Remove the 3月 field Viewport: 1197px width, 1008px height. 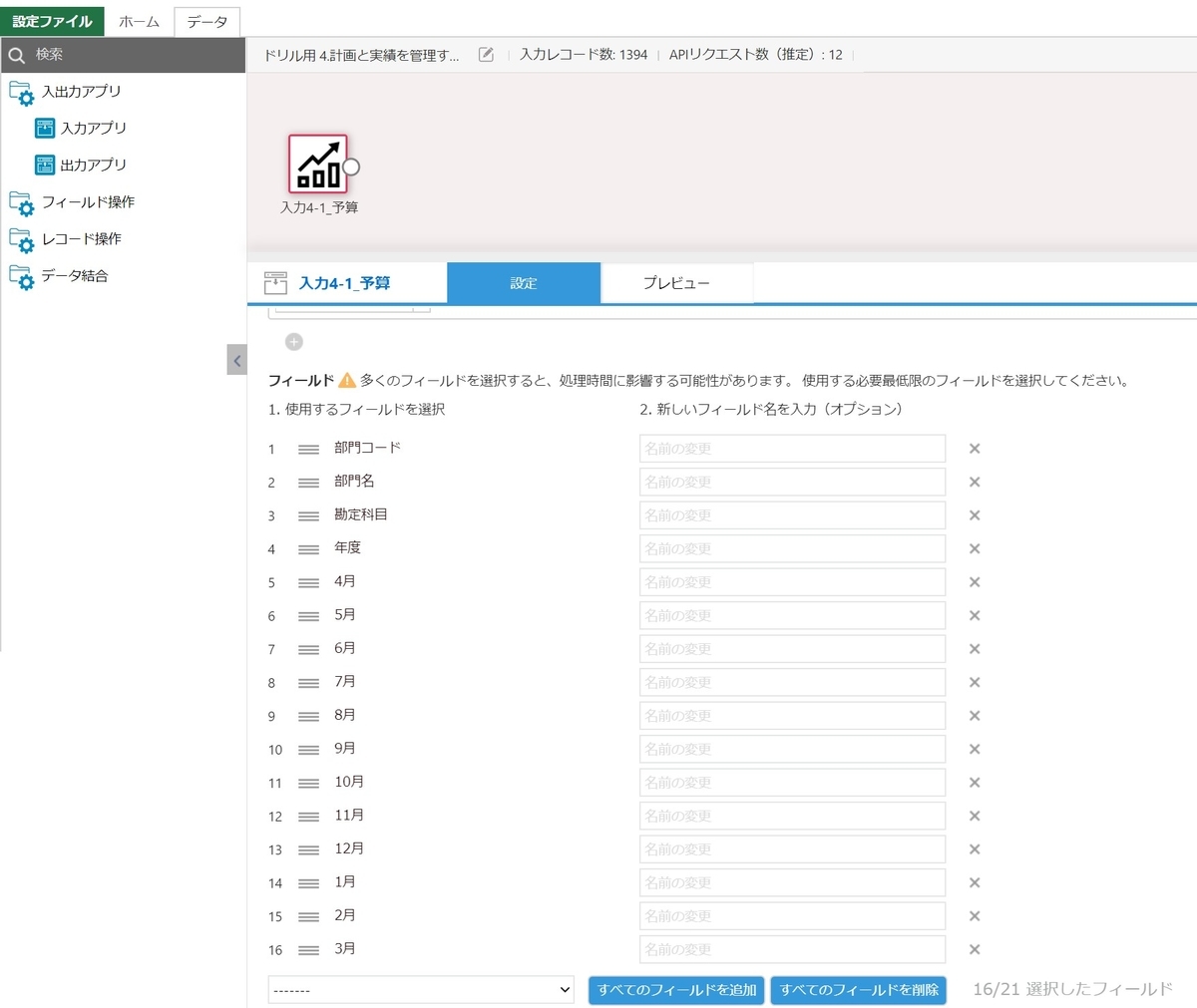(x=975, y=949)
